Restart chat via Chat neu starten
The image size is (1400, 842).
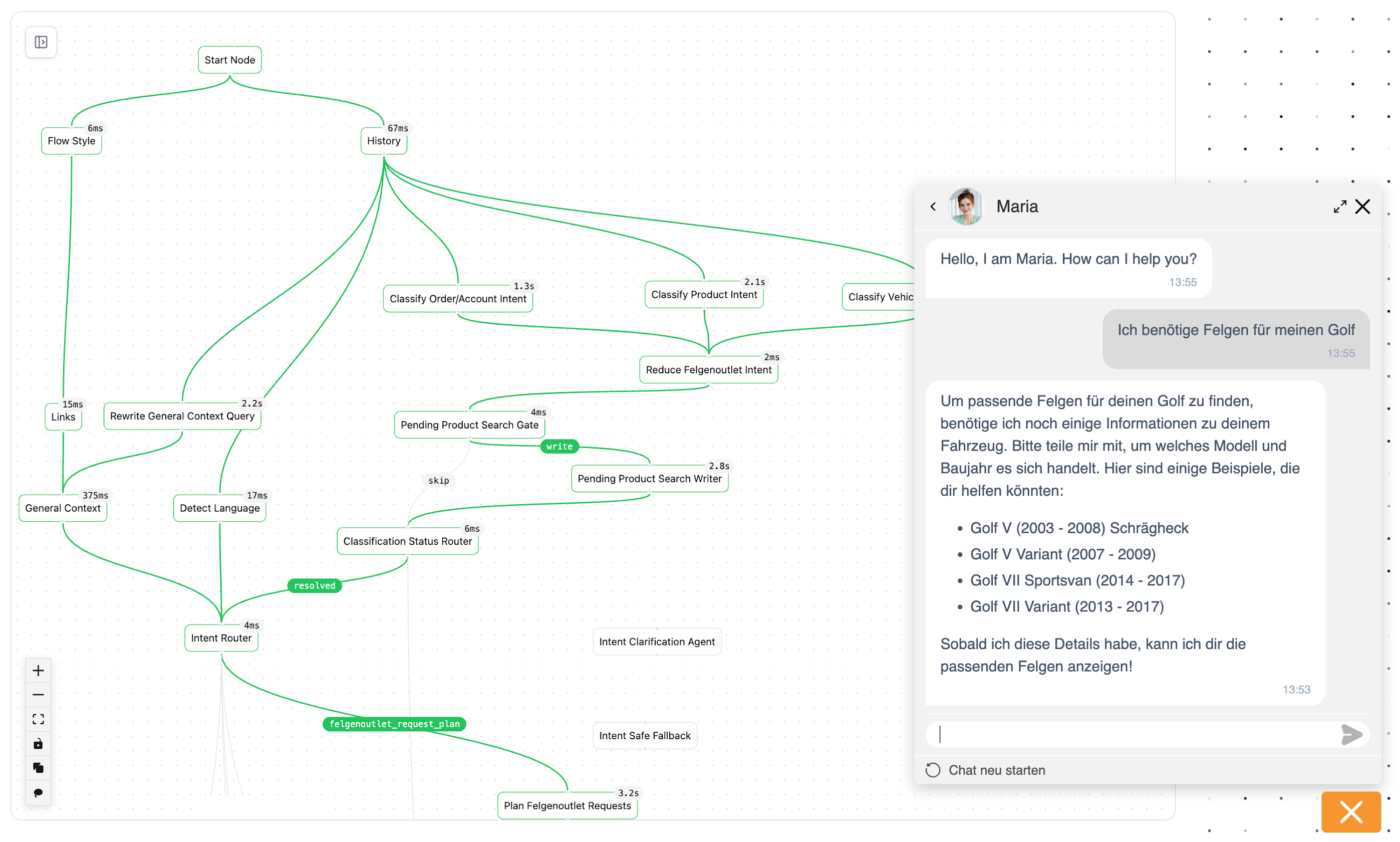(985, 770)
